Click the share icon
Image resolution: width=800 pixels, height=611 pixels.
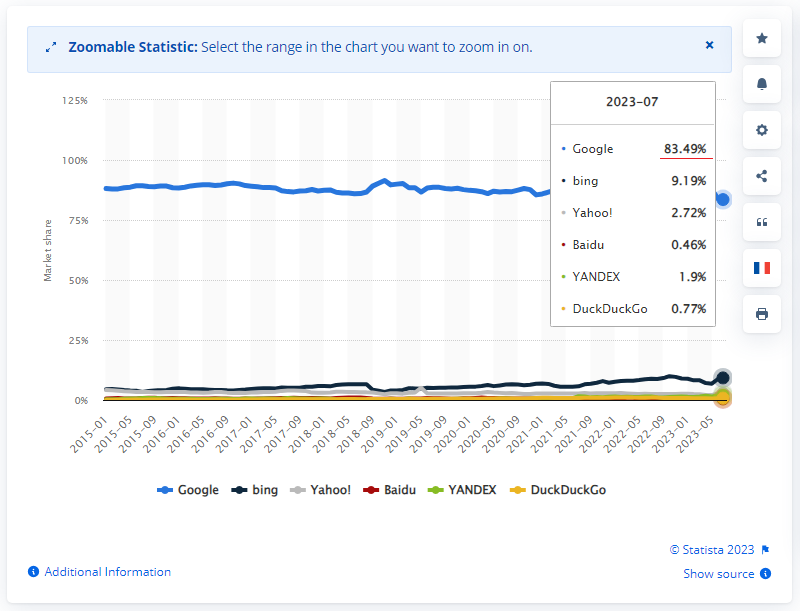click(762, 176)
